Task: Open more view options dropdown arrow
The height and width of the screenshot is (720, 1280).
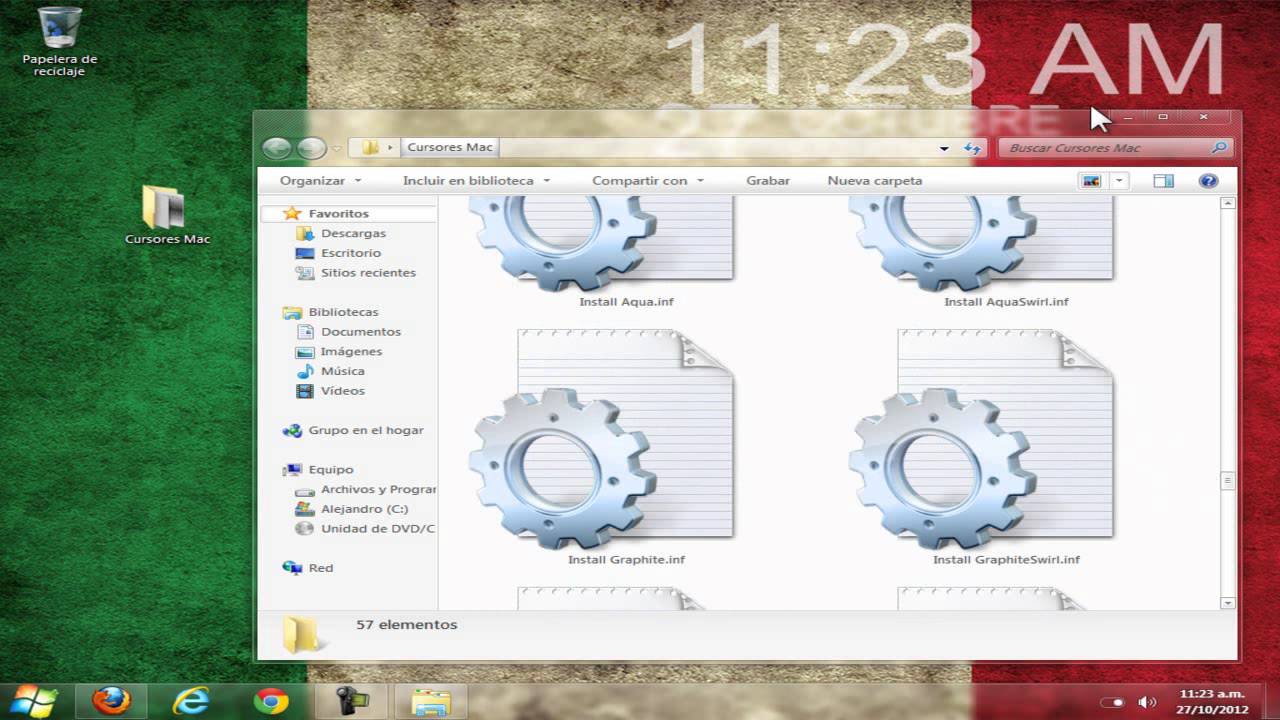Action: tap(1119, 181)
